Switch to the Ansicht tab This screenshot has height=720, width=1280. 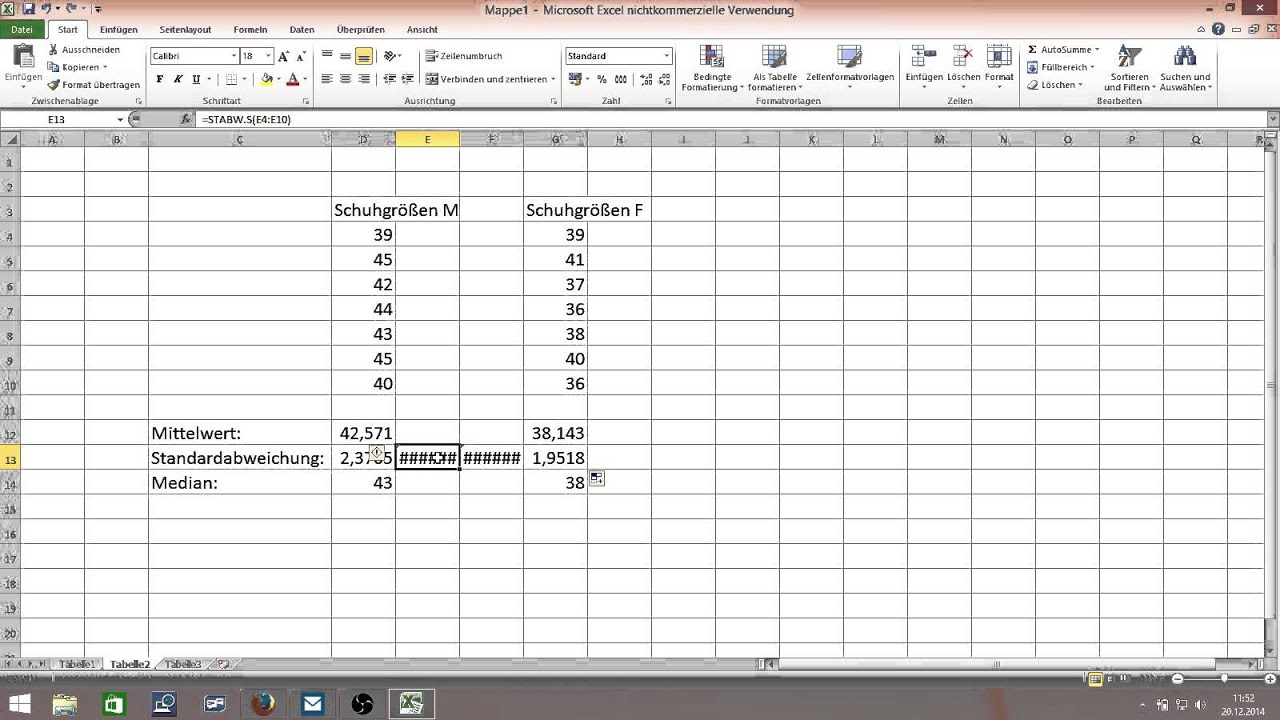click(422, 30)
